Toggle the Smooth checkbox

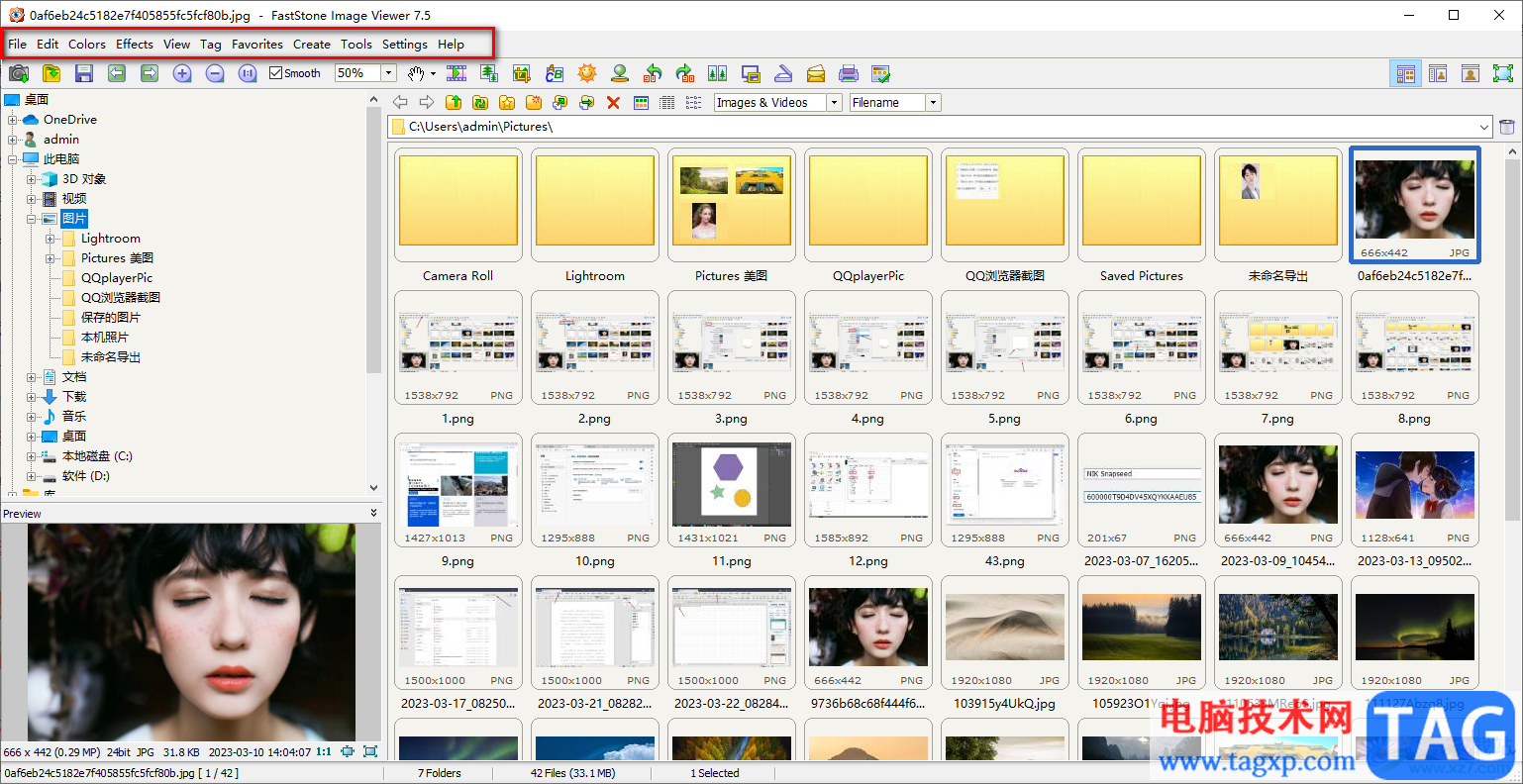276,73
